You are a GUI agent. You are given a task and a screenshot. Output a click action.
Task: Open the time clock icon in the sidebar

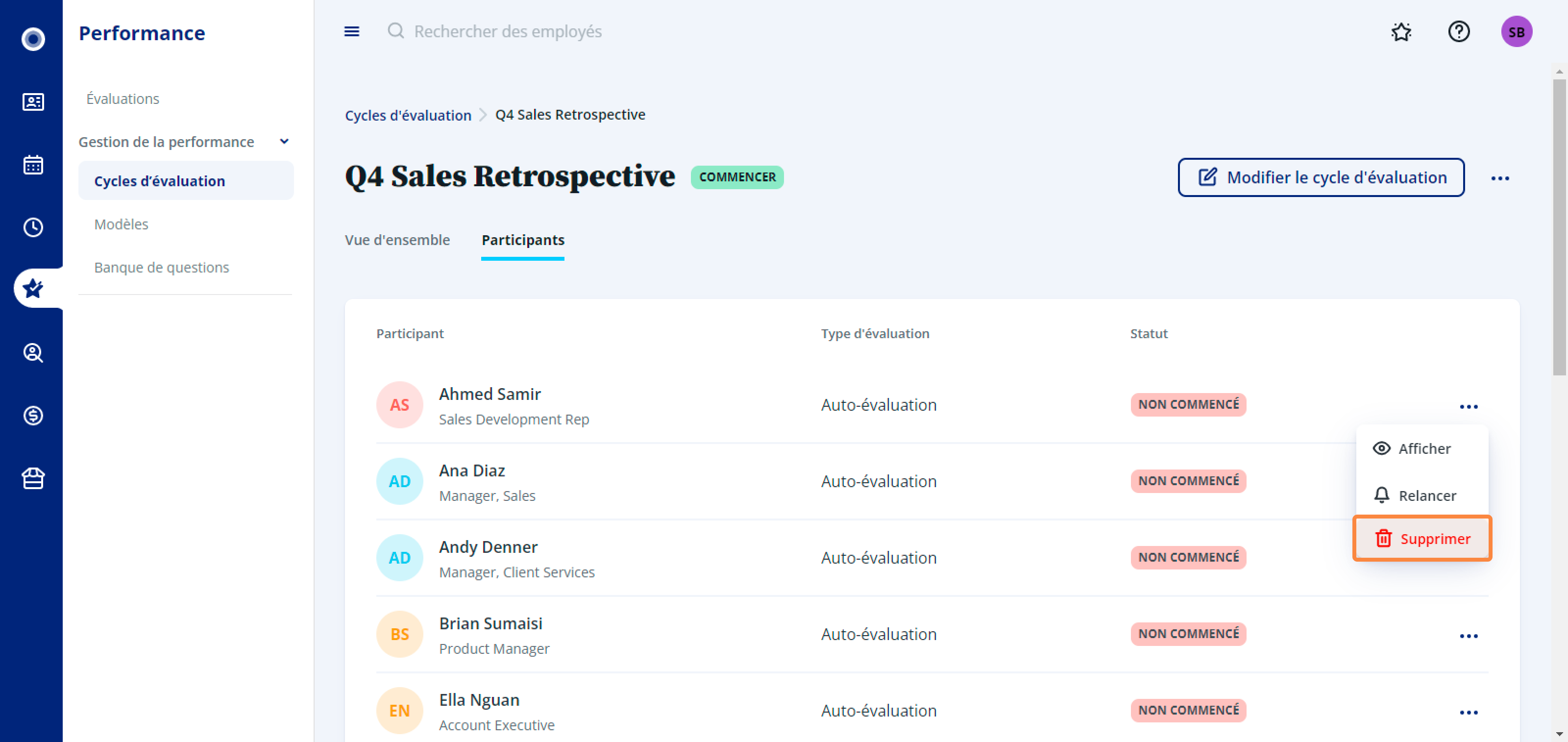[33, 227]
